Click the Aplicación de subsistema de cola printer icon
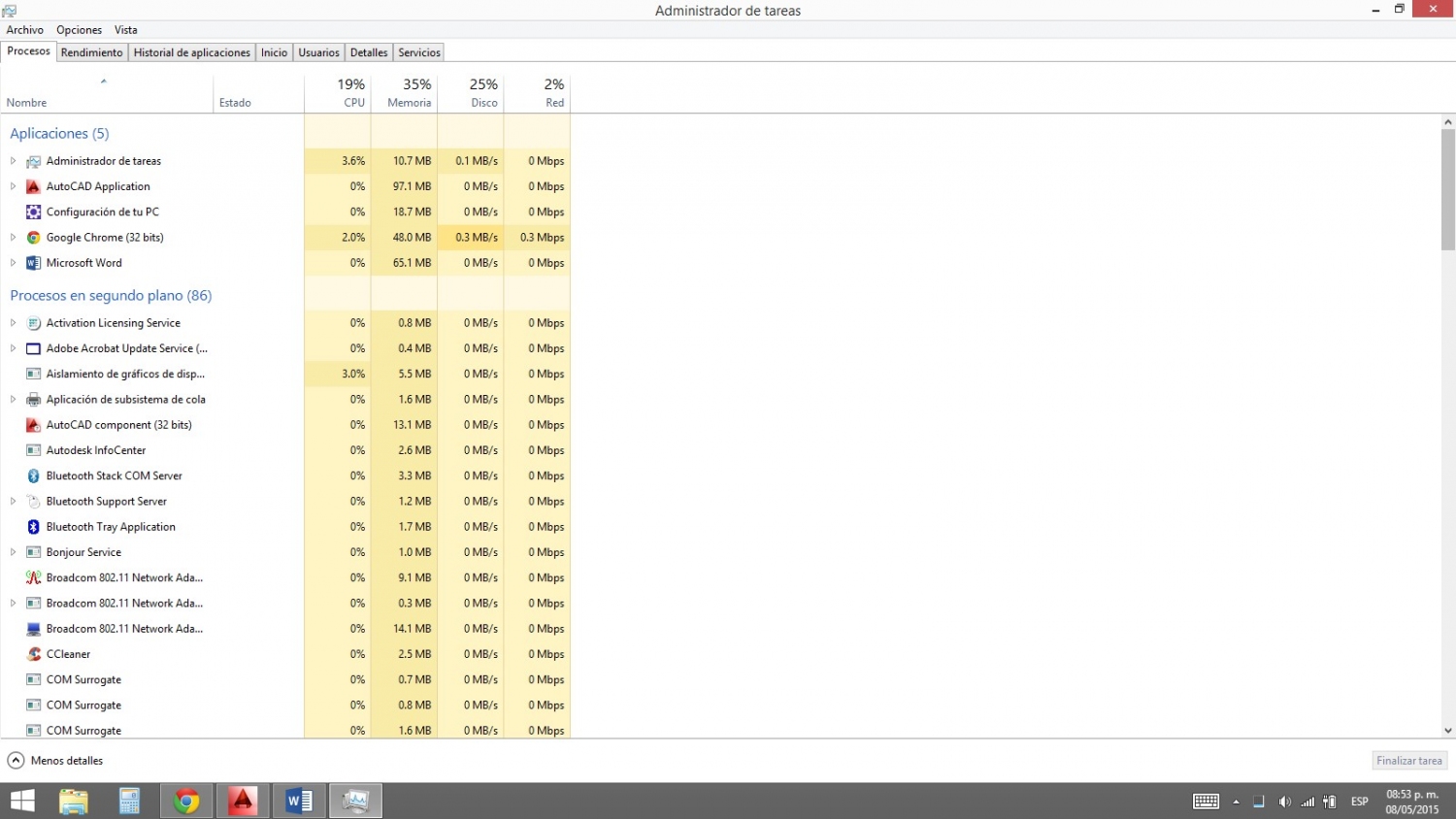Screen dimensions: 1456x819 [x=33, y=400]
